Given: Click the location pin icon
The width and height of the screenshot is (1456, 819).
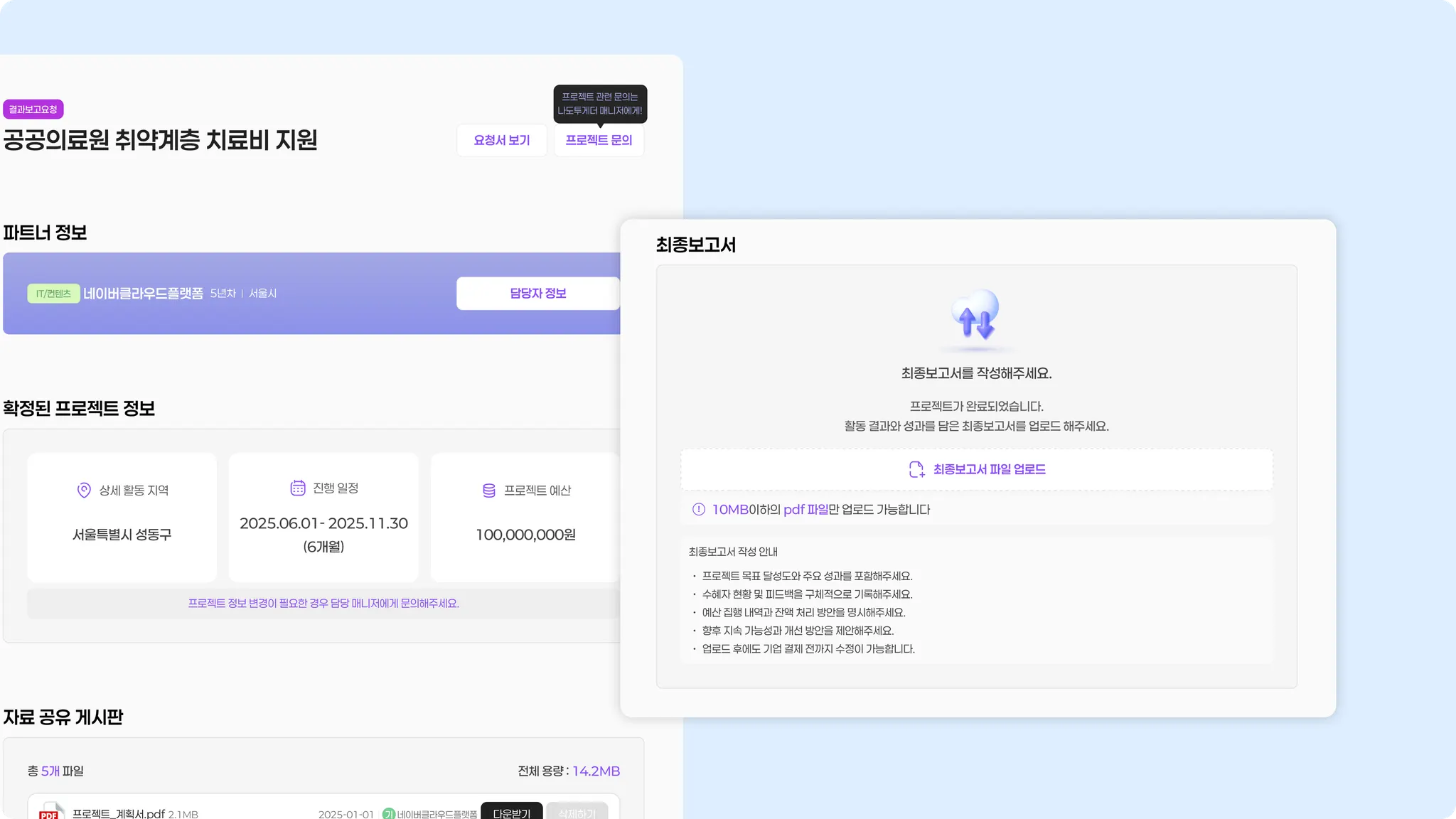Looking at the screenshot, I should [x=84, y=490].
